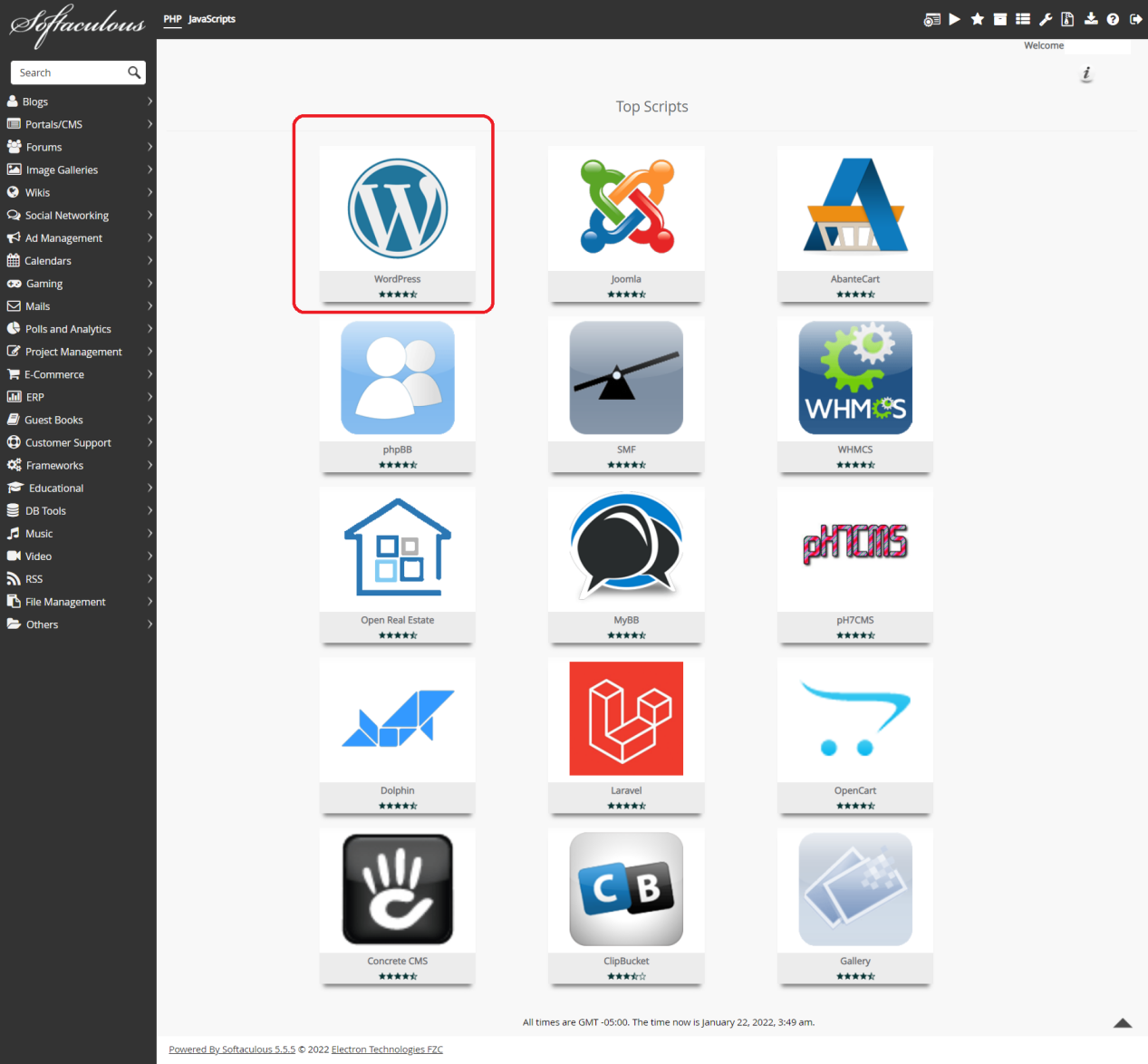
Task: Select the Dolphin logo thumbnail
Action: [x=398, y=719]
